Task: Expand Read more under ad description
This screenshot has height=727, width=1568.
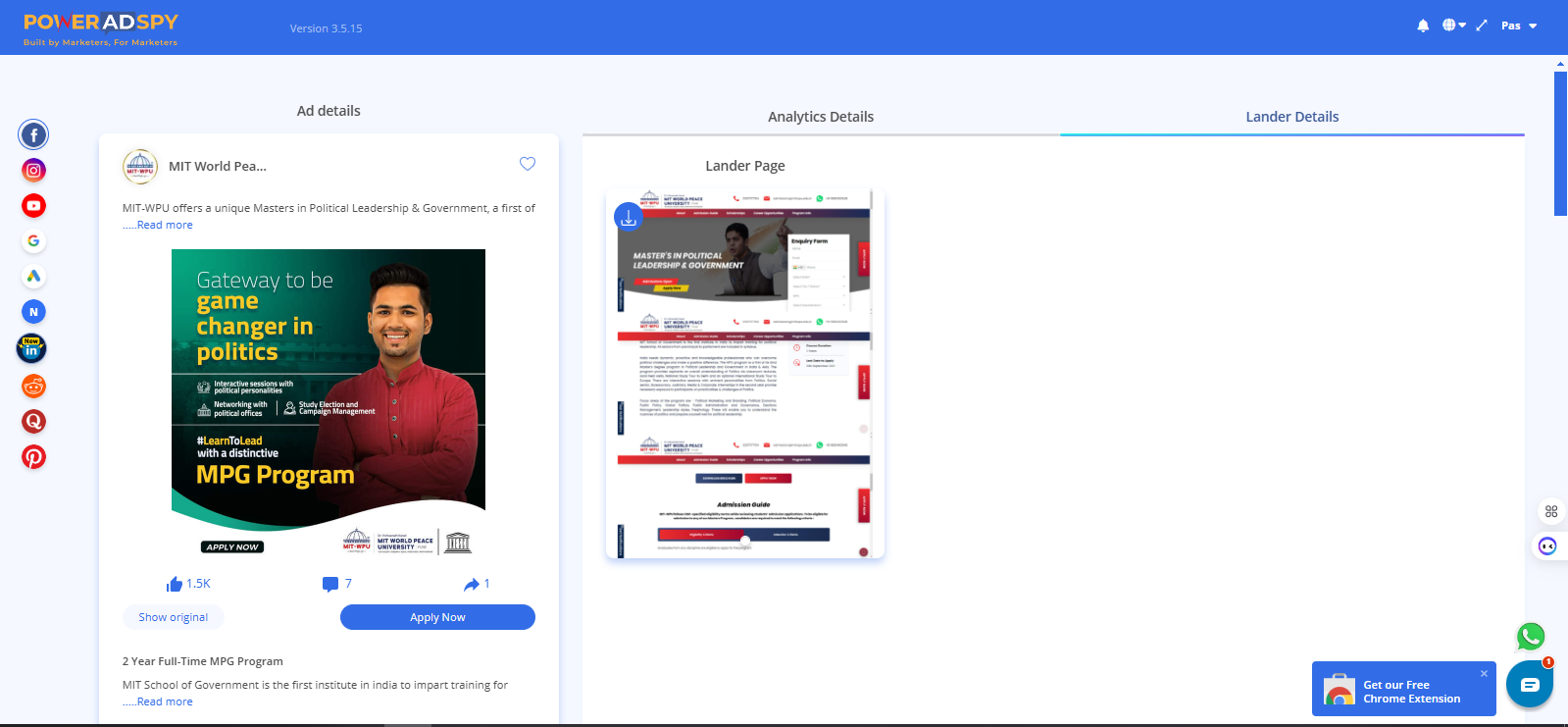Action: 165,225
